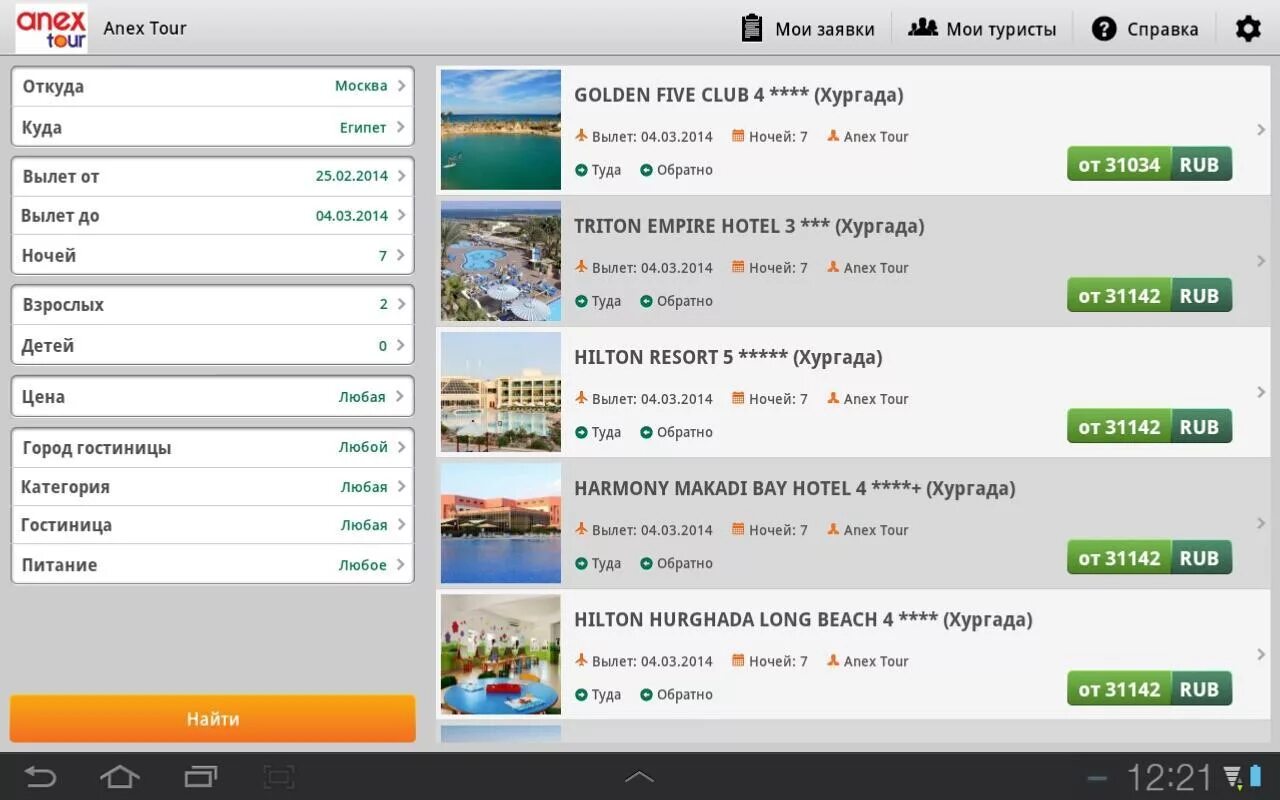Tap price button for Hilton Resort 5
Viewport: 1280px width, 800px height.
tap(1149, 426)
